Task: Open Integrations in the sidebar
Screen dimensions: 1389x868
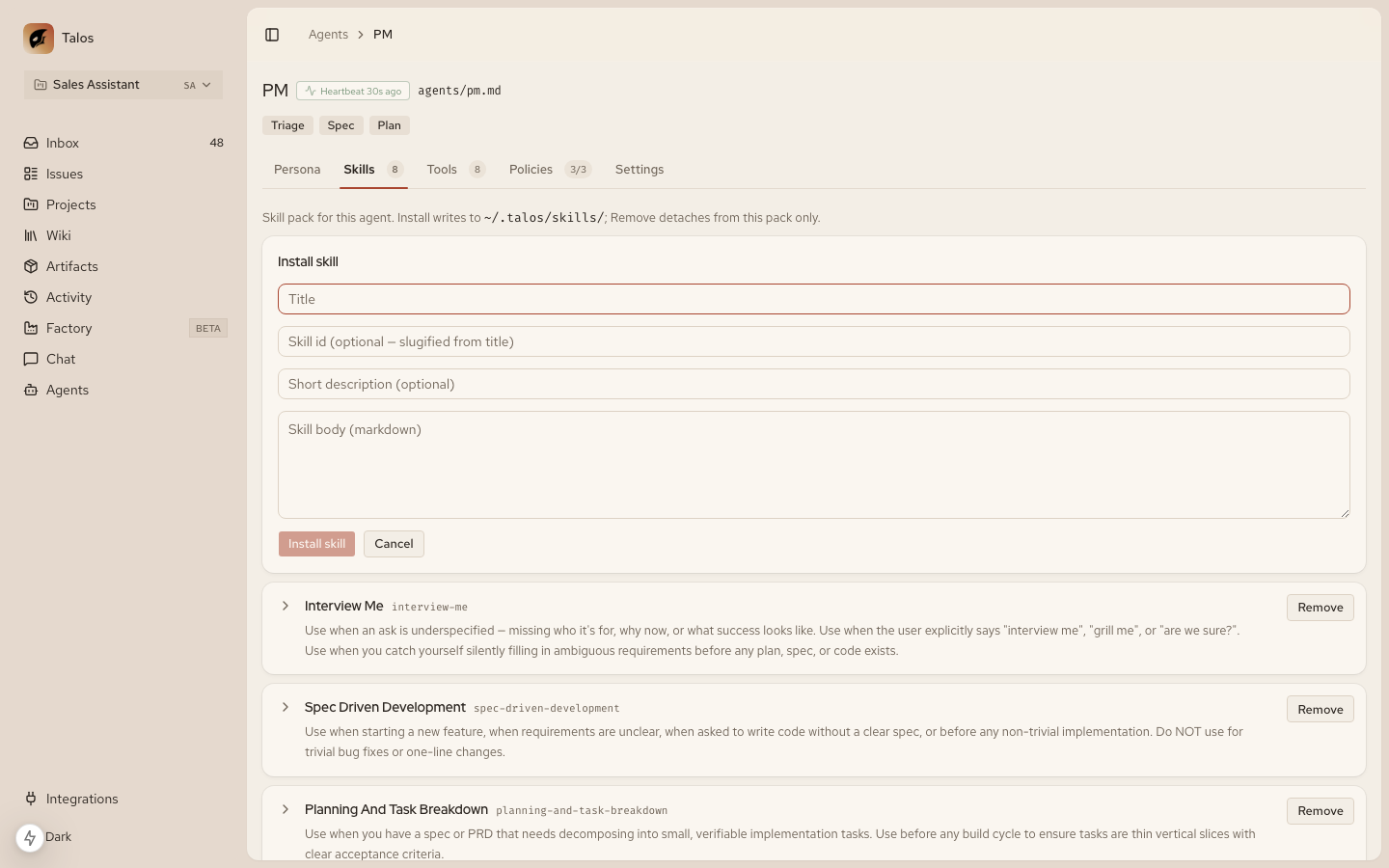Action: (x=123, y=799)
